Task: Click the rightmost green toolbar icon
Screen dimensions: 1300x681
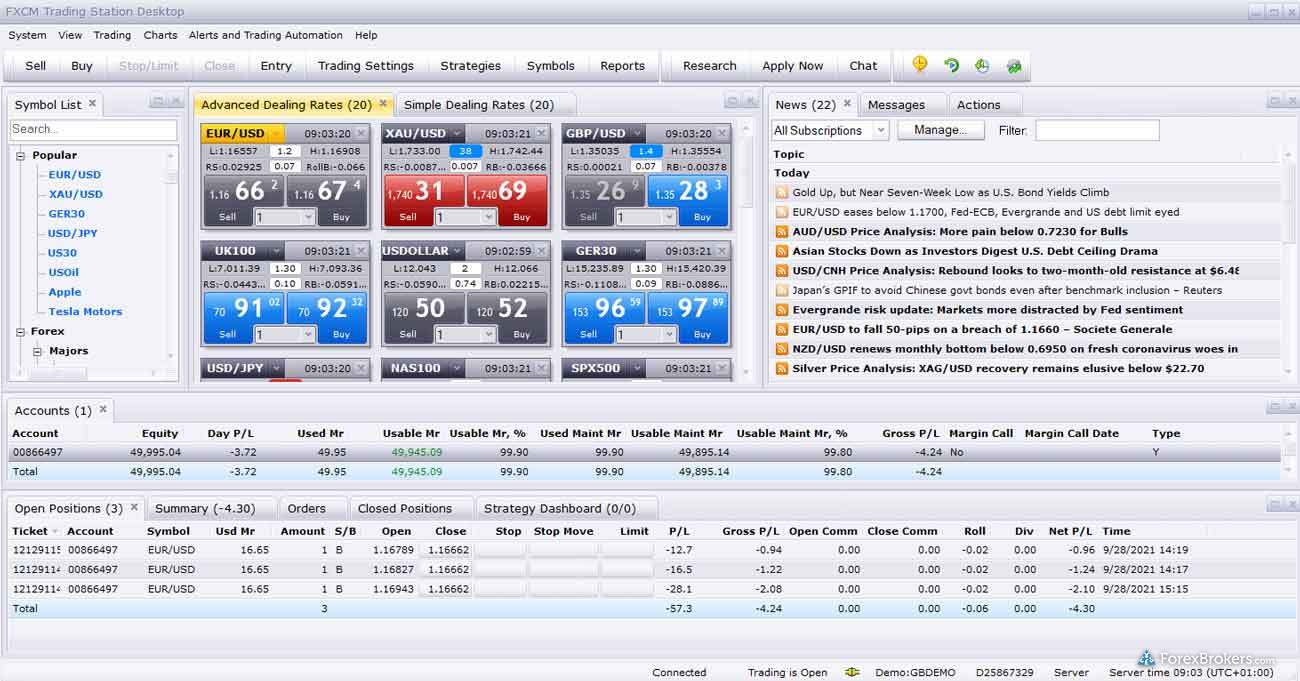Action: (1013, 65)
